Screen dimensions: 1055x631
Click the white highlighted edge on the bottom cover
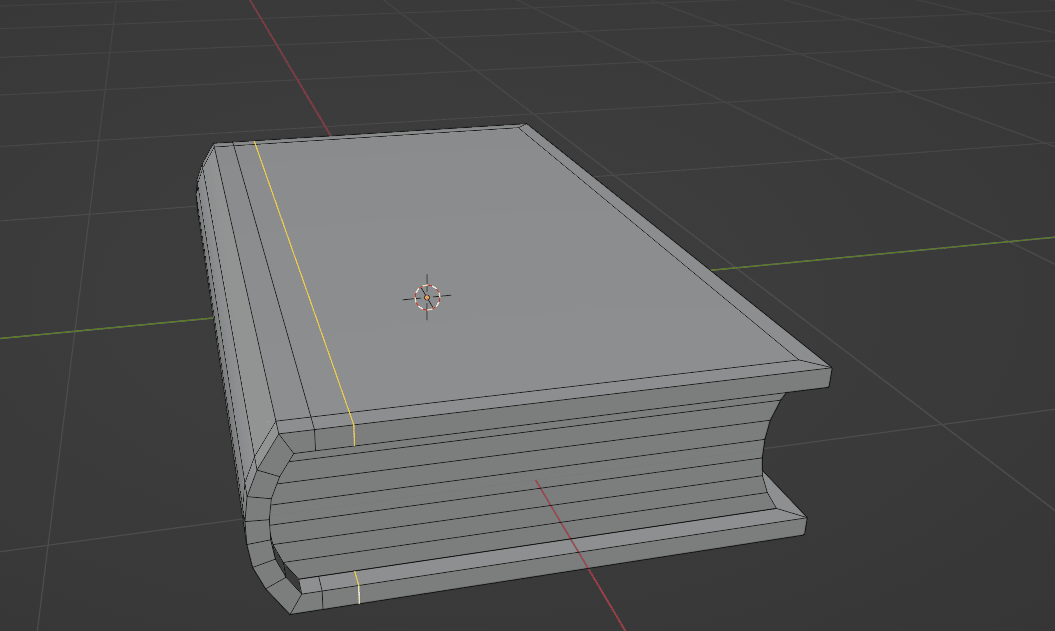tap(357, 588)
